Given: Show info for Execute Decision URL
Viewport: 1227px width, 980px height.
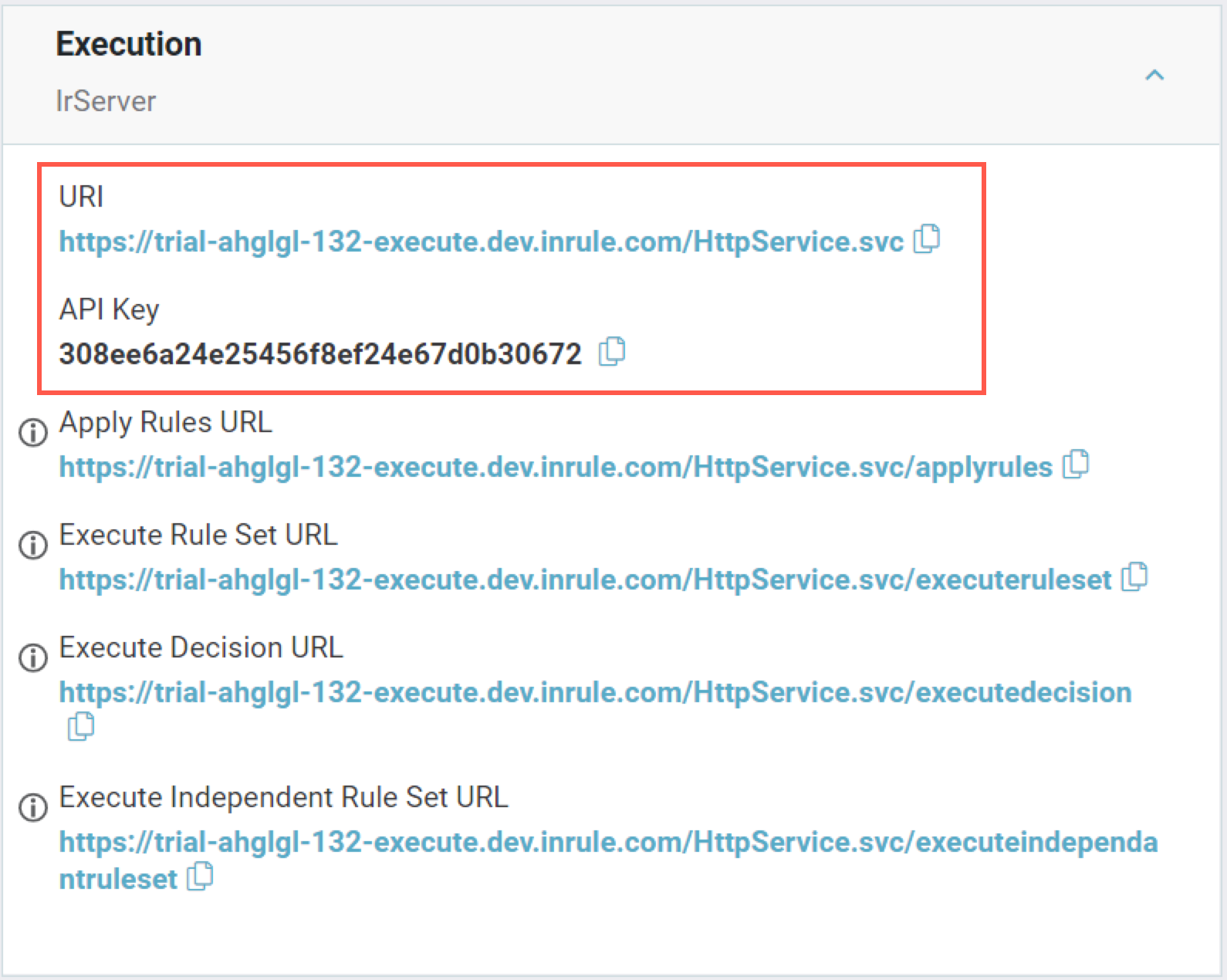Looking at the screenshot, I should [33, 657].
